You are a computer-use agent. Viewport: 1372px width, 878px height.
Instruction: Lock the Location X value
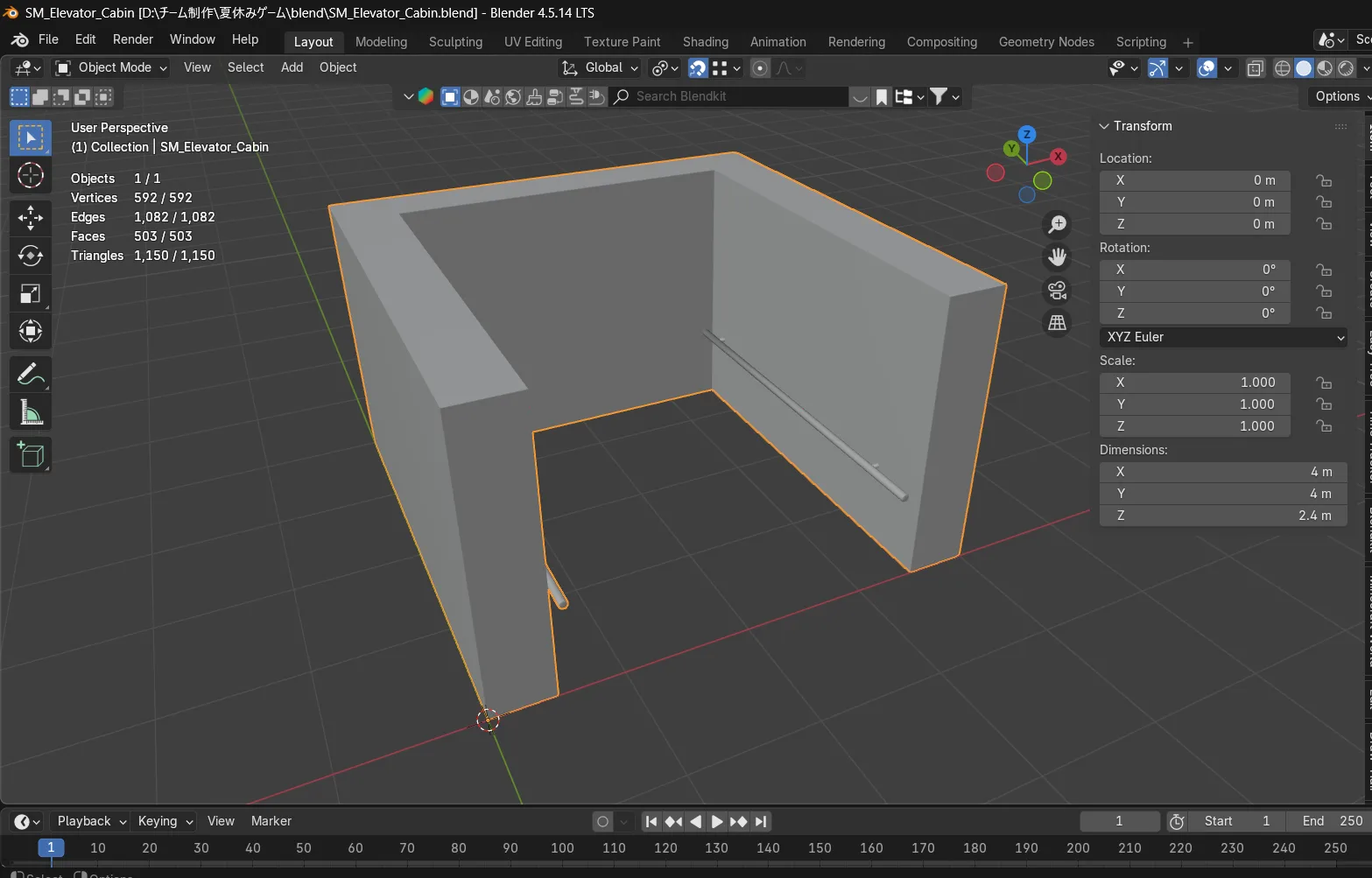tap(1324, 180)
